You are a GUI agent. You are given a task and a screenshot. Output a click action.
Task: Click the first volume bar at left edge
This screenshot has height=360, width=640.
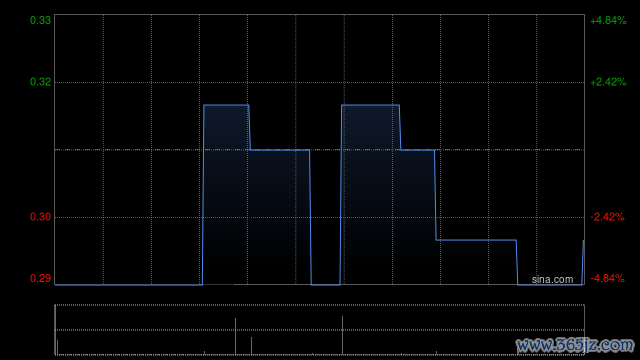tap(57, 347)
